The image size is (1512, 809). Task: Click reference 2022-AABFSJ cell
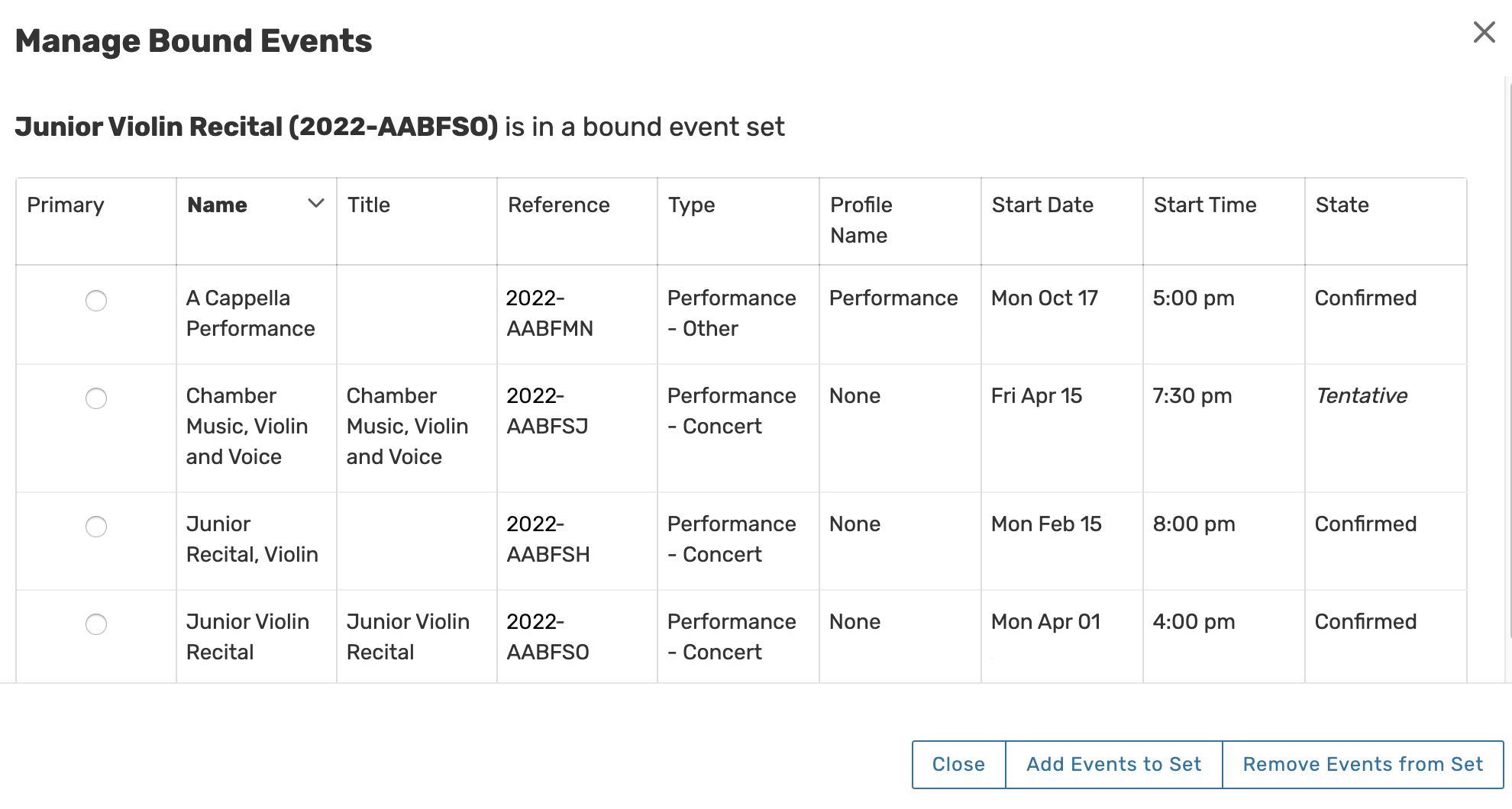(548, 411)
